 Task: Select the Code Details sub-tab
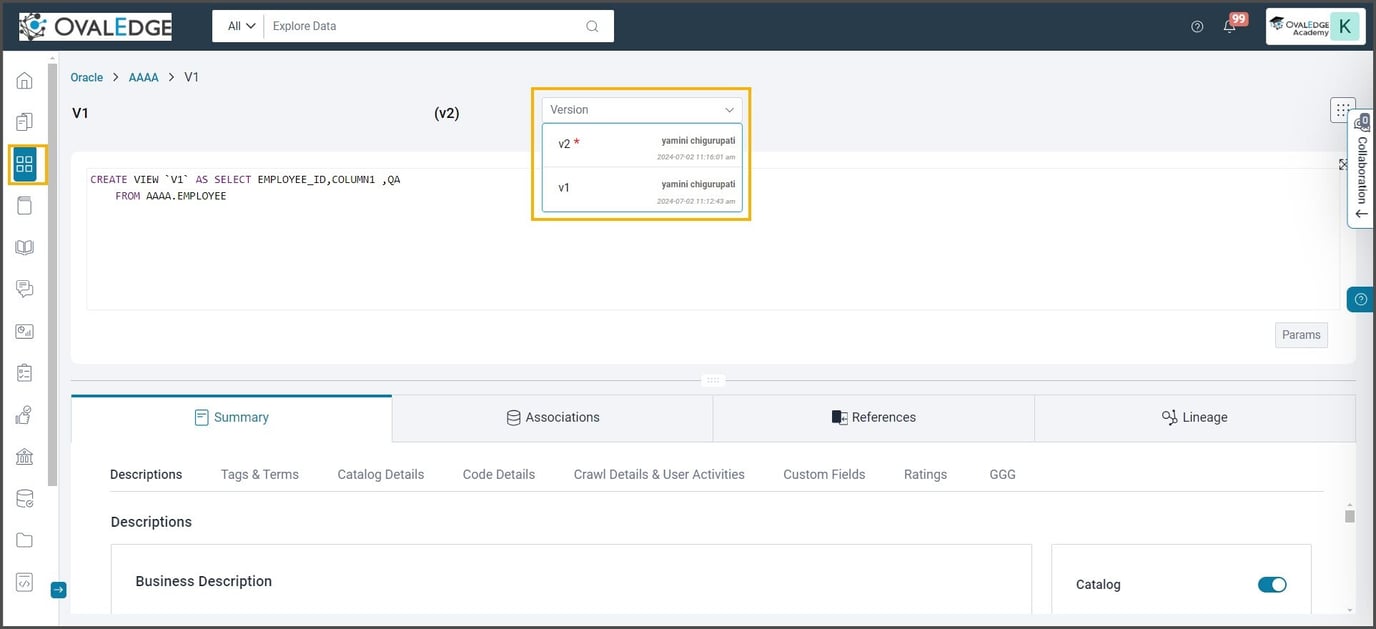tap(499, 474)
